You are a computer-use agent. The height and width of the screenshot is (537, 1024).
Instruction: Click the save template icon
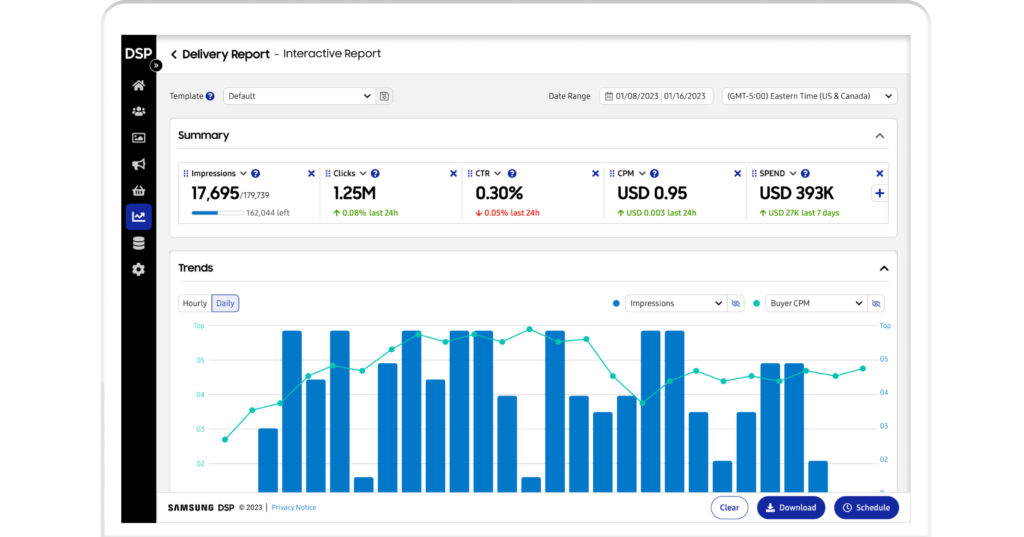(x=385, y=96)
